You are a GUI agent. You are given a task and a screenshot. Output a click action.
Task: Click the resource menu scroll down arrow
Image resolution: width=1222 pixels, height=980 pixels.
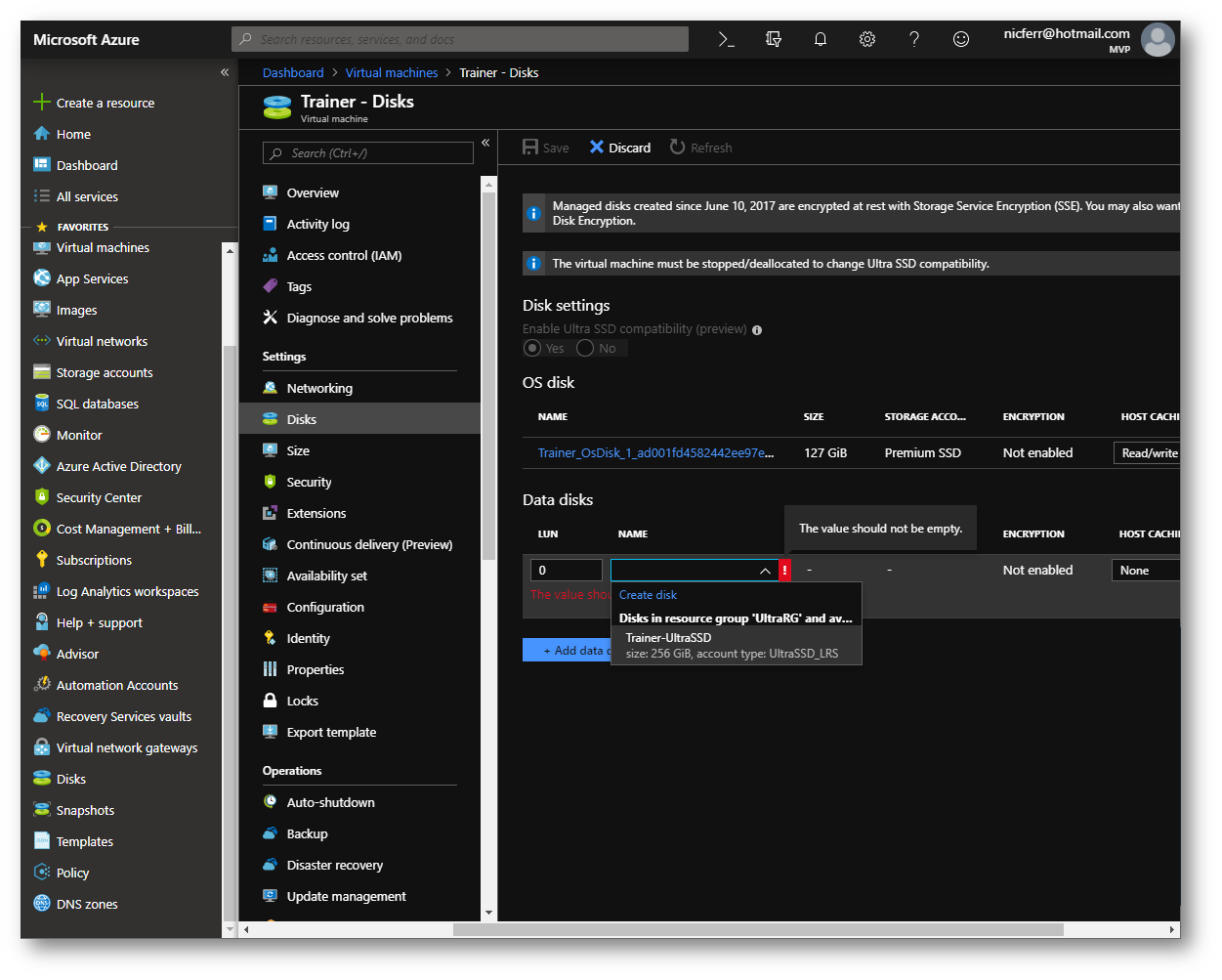click(488, 913)
